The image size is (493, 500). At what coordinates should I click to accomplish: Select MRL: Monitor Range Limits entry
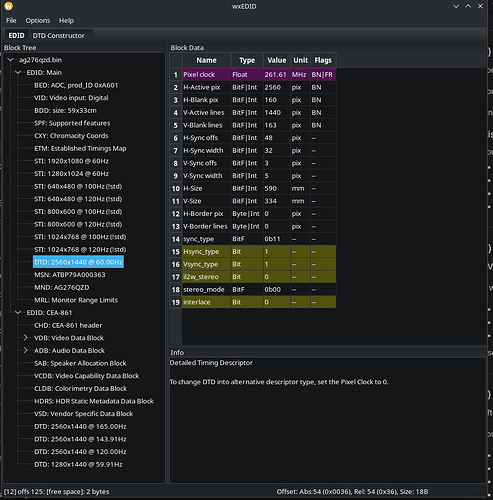[x=76, y=300]
